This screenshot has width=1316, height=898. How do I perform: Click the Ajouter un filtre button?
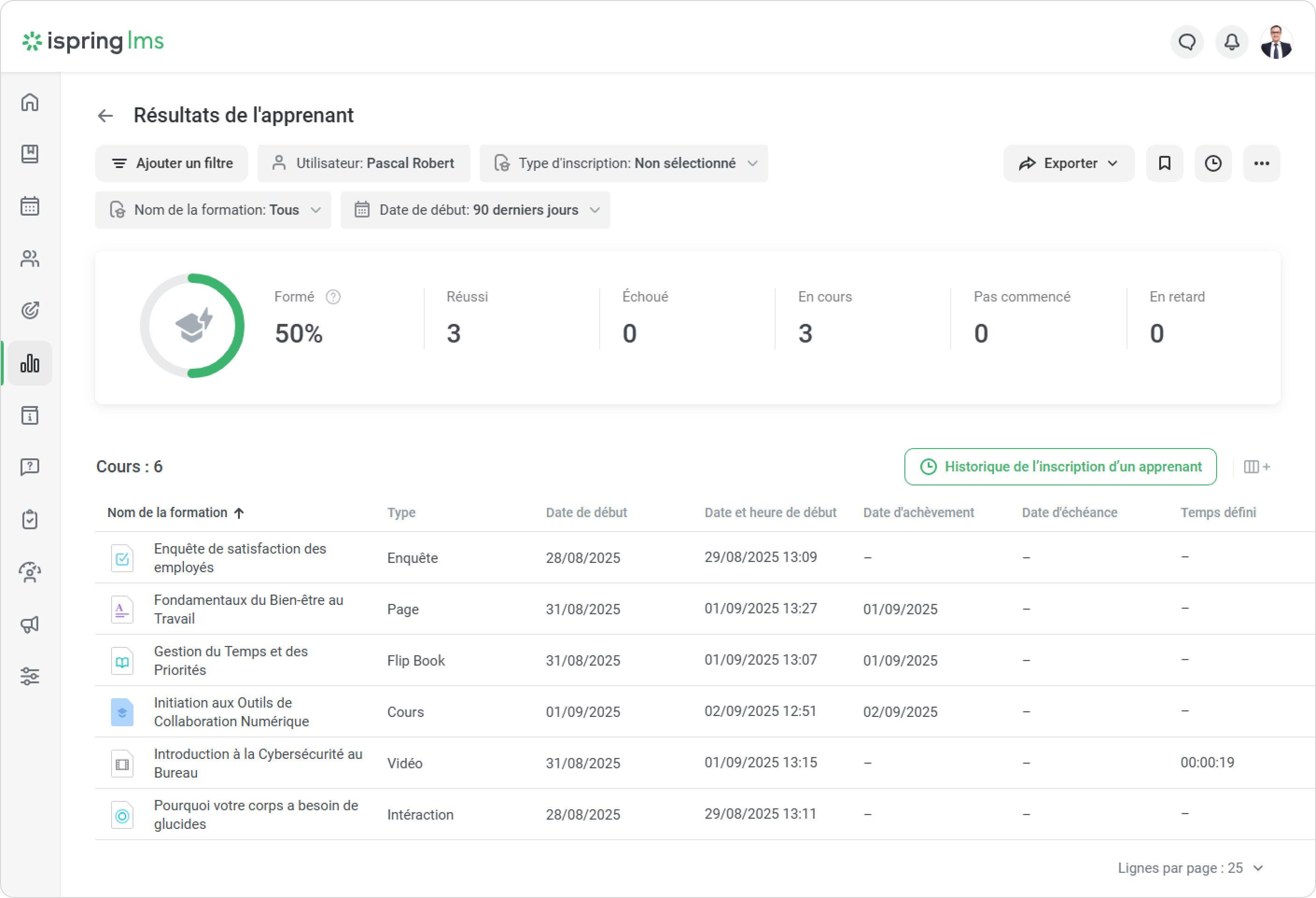pyautogui.click(x=172, y=164)
